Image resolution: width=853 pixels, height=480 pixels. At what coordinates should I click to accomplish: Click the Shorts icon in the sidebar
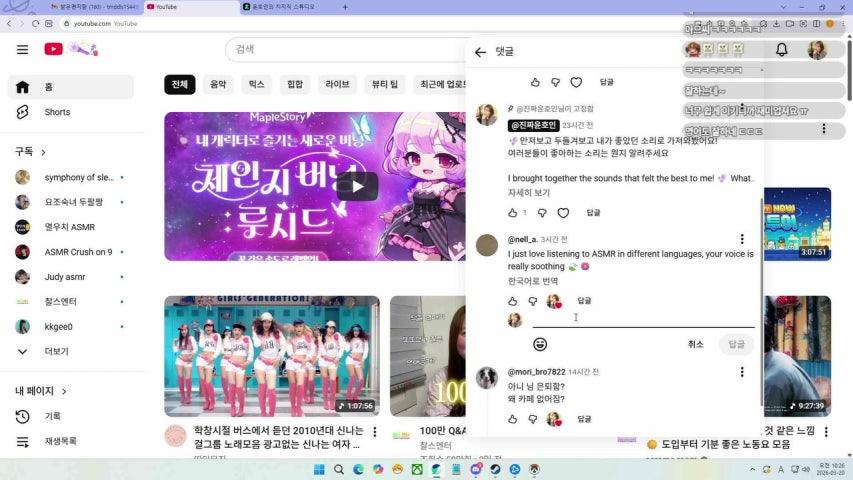click(22, 112)
